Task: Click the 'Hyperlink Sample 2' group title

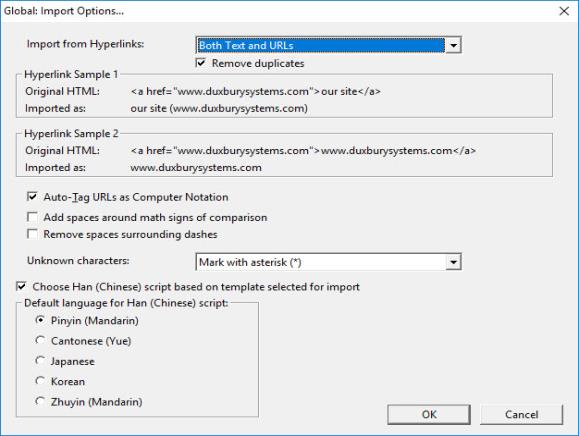Action: coord(71,133)
